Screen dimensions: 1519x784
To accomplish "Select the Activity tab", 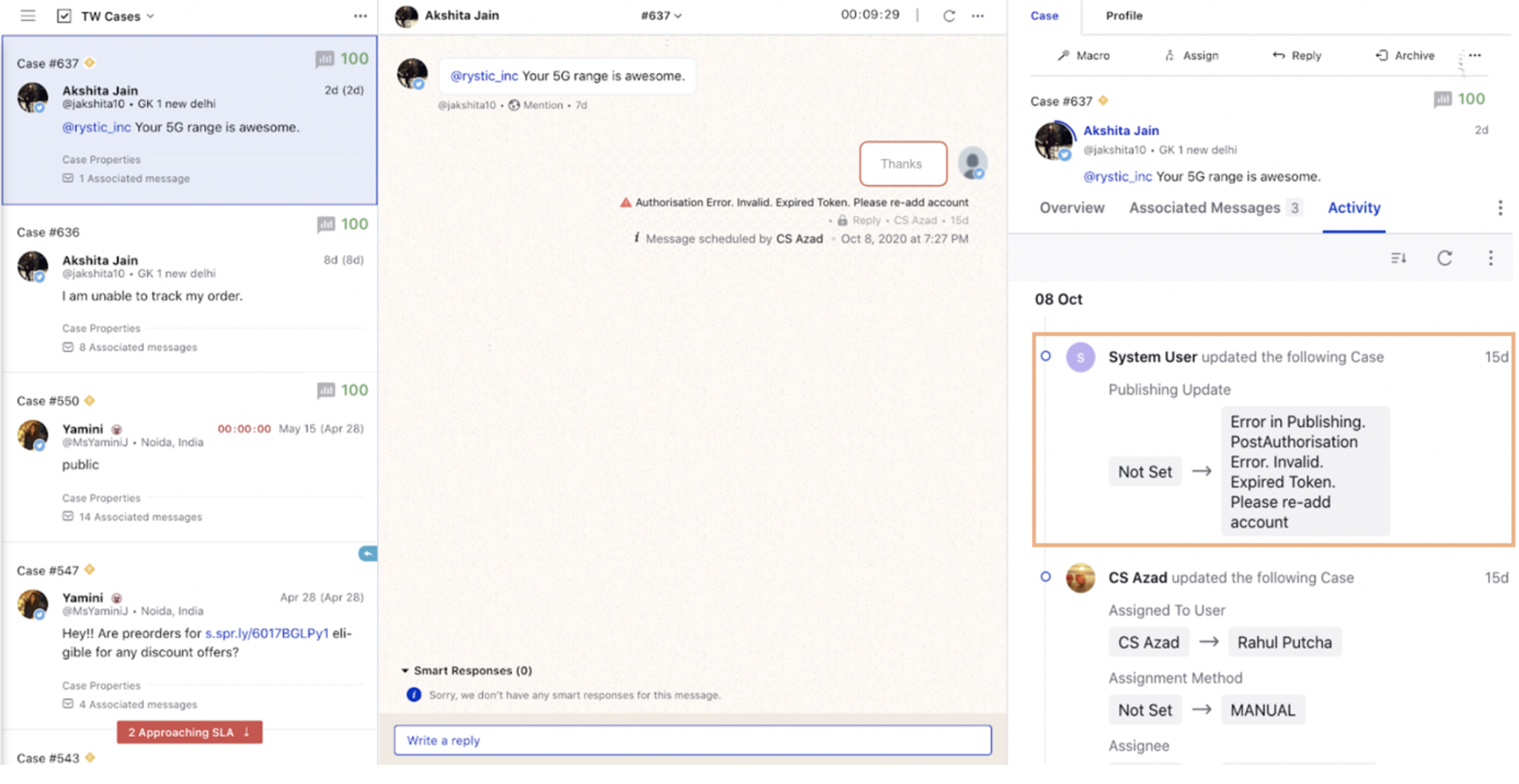I will pos(1354,208).
